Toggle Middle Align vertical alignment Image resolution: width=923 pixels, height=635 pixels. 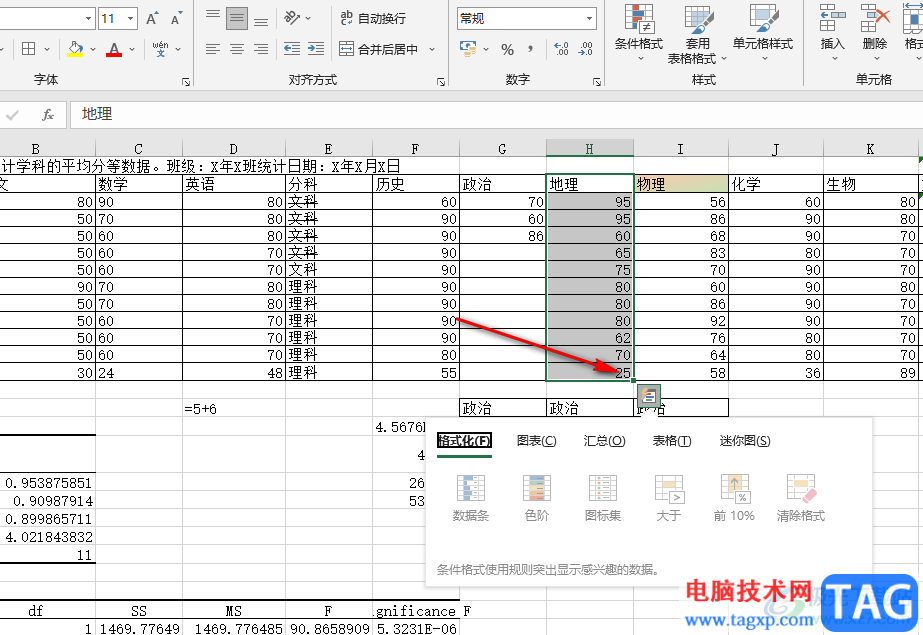[x=237, y=19]
